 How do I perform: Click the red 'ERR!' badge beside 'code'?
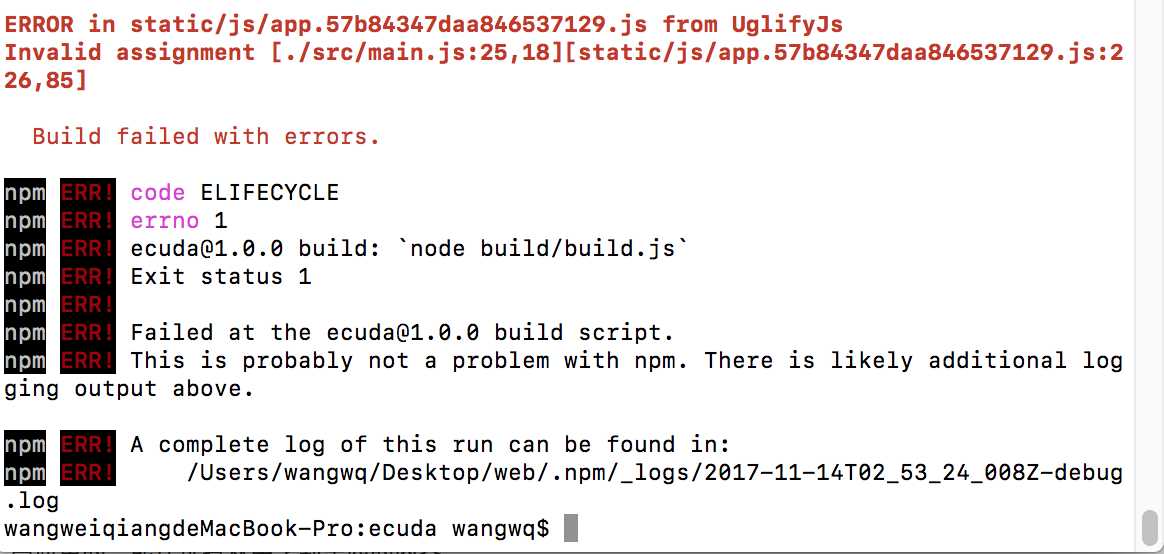[87, 192]
